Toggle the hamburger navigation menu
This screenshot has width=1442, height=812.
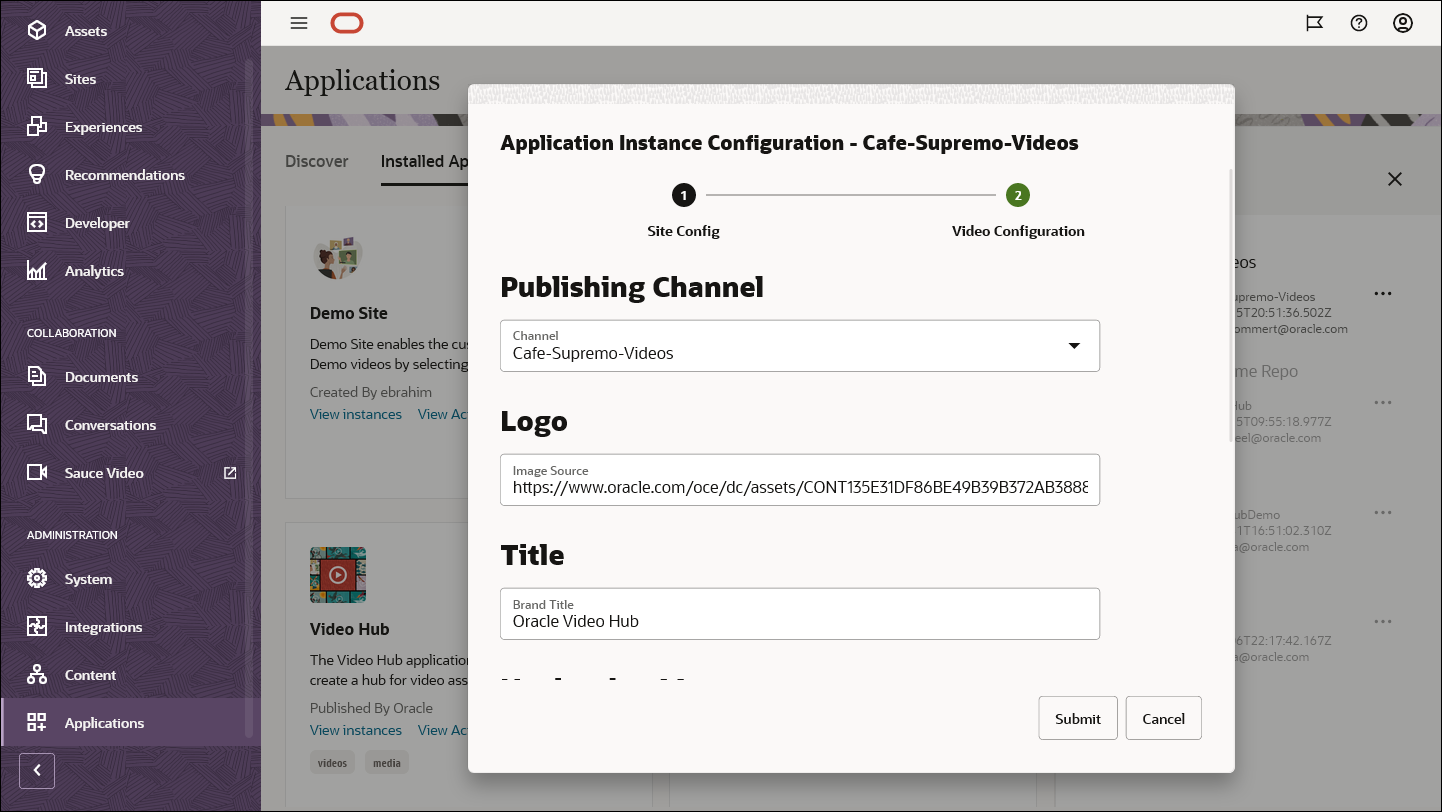tap(298, 22)
